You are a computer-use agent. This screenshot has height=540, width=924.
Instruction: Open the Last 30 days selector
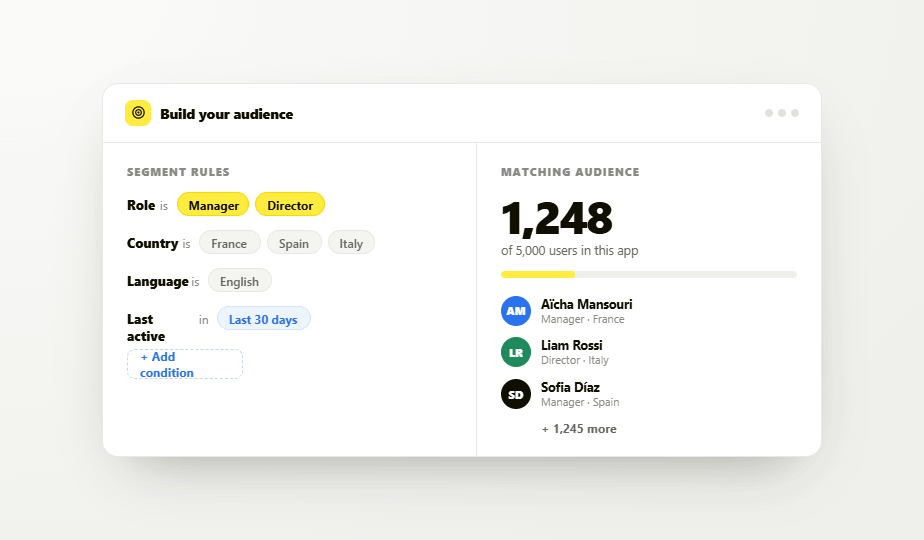263,319
